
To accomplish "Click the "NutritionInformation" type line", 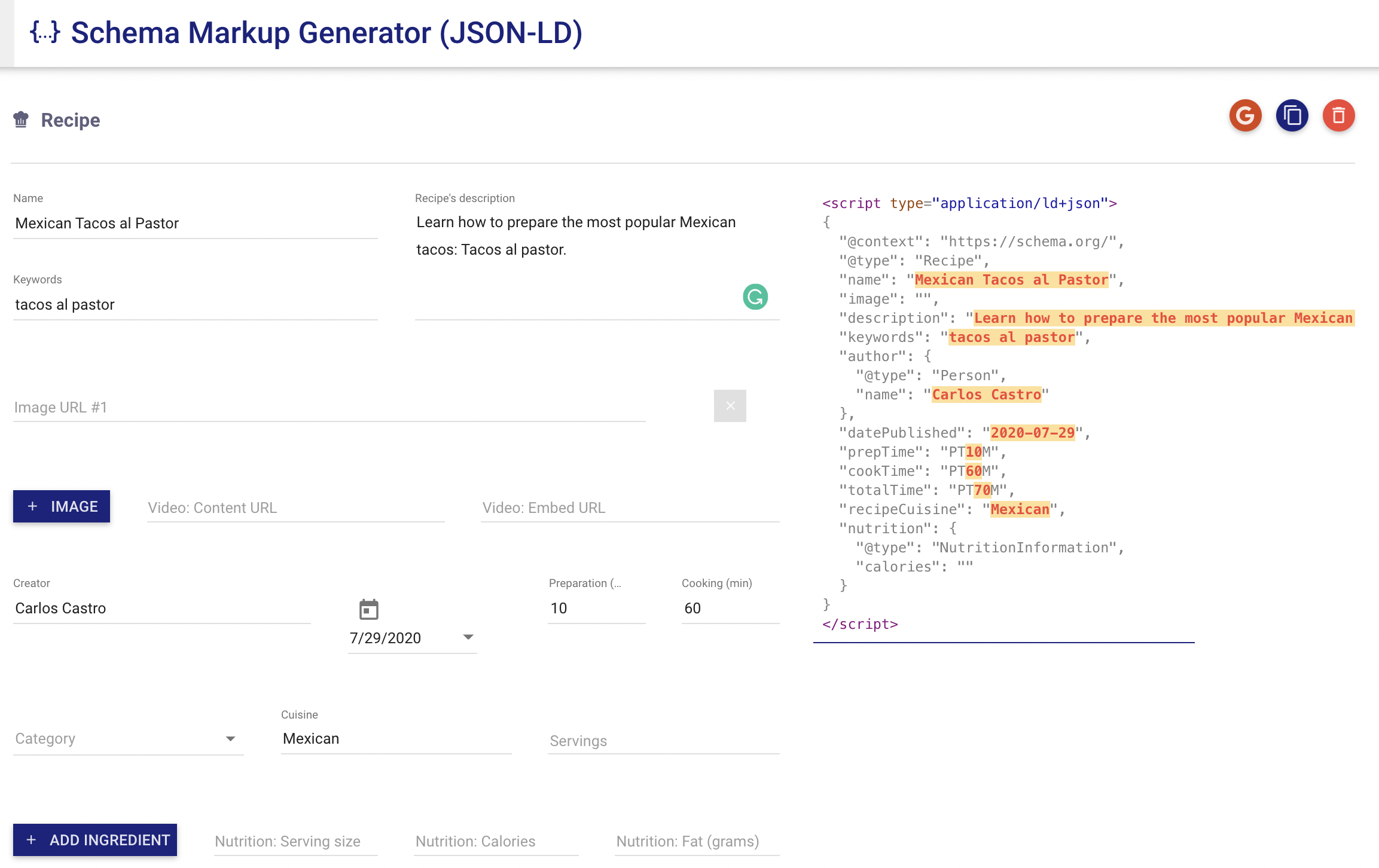I will (990, 548).
